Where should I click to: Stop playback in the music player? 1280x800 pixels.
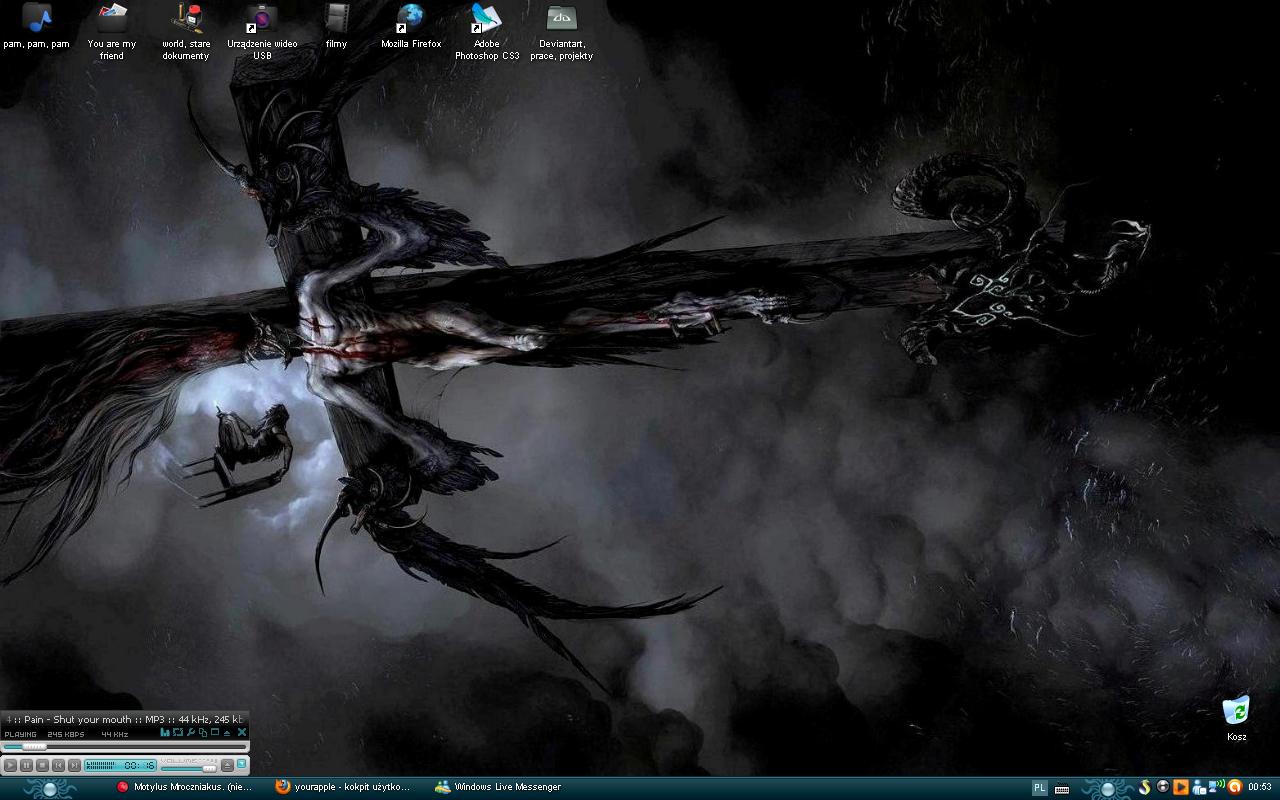[x=42, y=765]
